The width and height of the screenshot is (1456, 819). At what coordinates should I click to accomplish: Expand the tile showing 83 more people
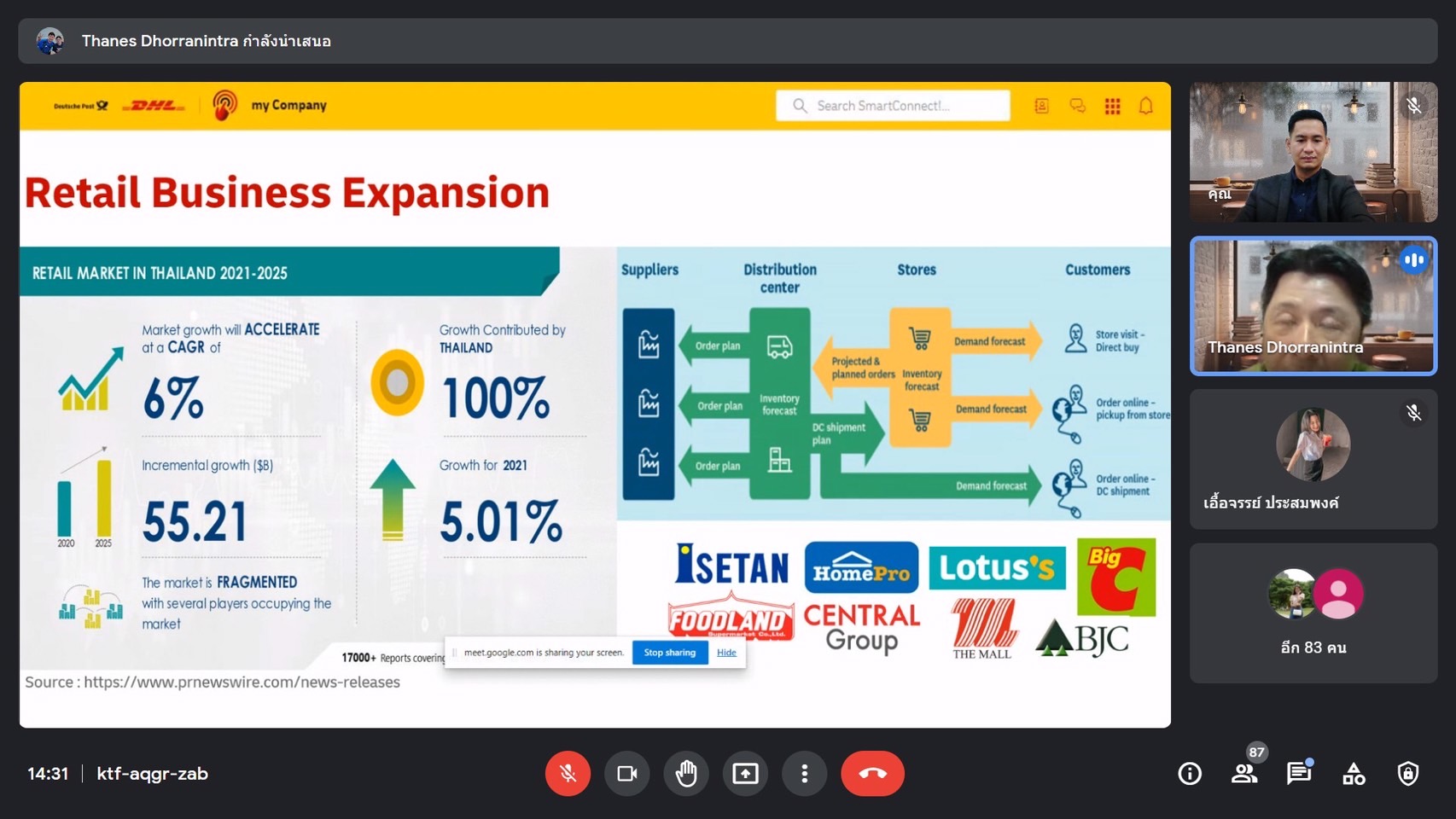[1313, 613]
